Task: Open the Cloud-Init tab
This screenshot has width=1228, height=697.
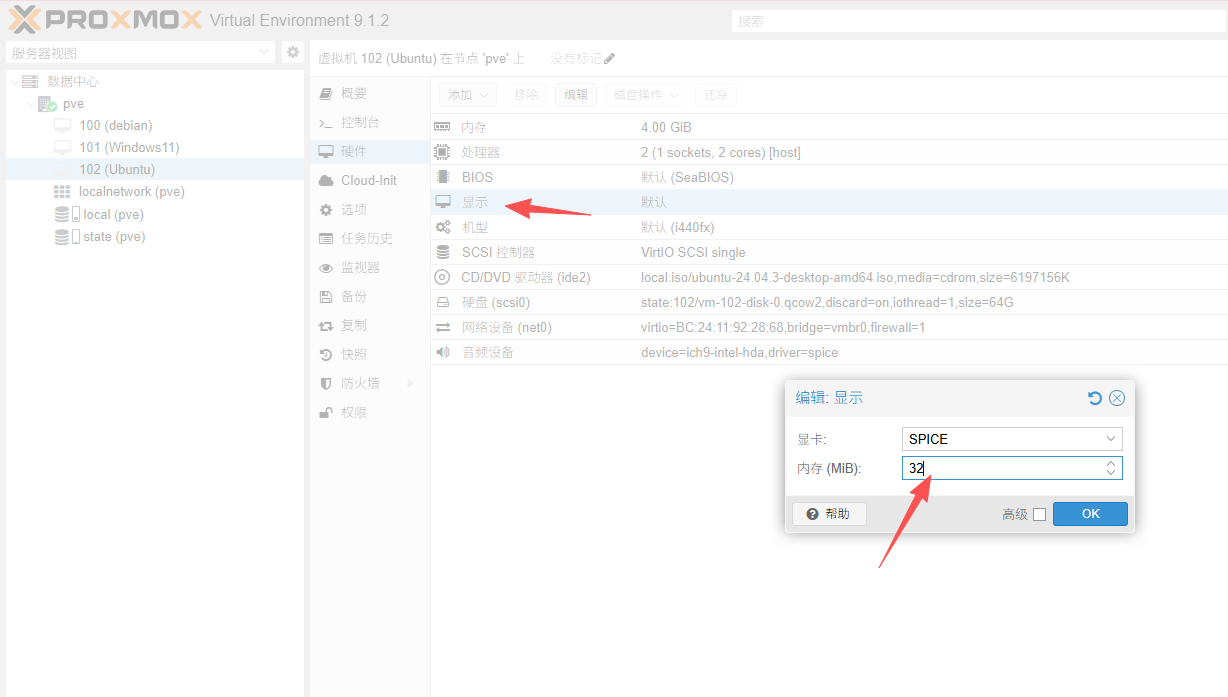Action: pos(368,180)
